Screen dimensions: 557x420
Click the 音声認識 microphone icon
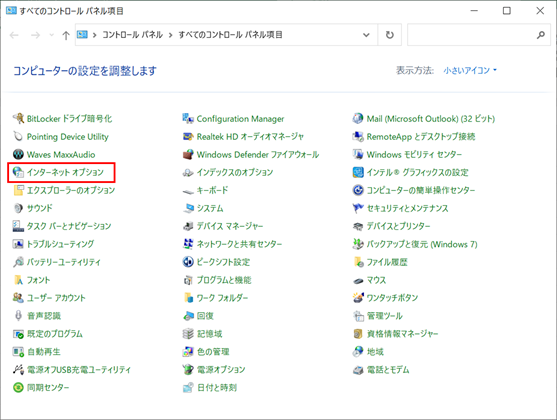(x=18, y=316)
